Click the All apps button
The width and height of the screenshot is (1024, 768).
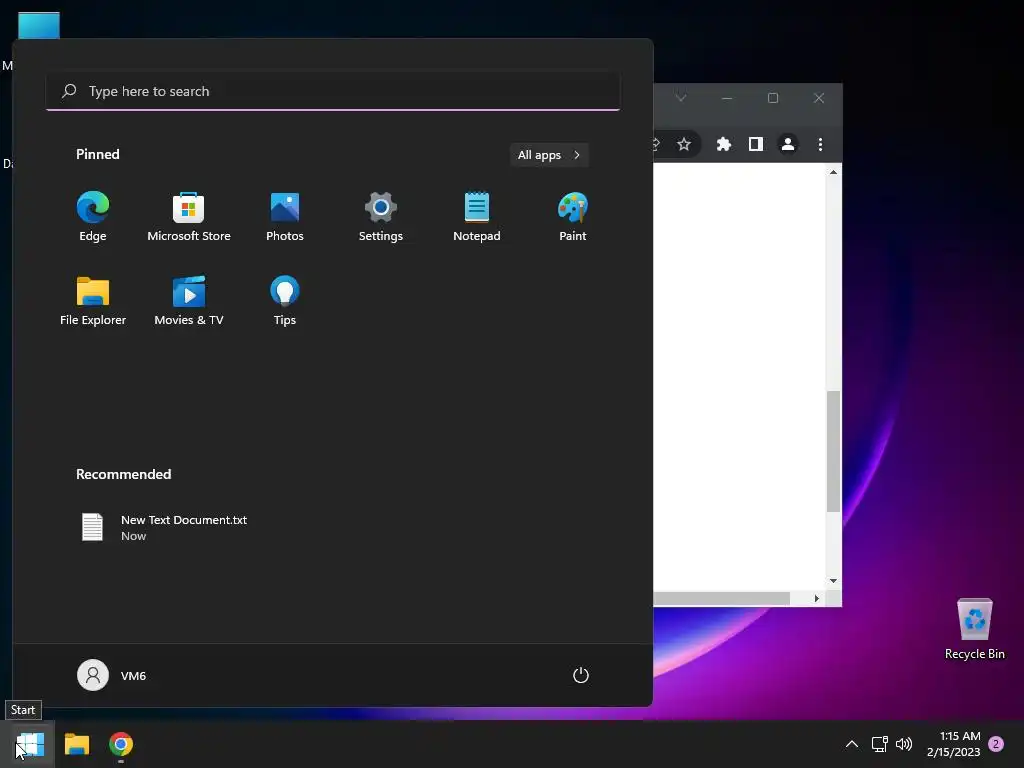549,155
